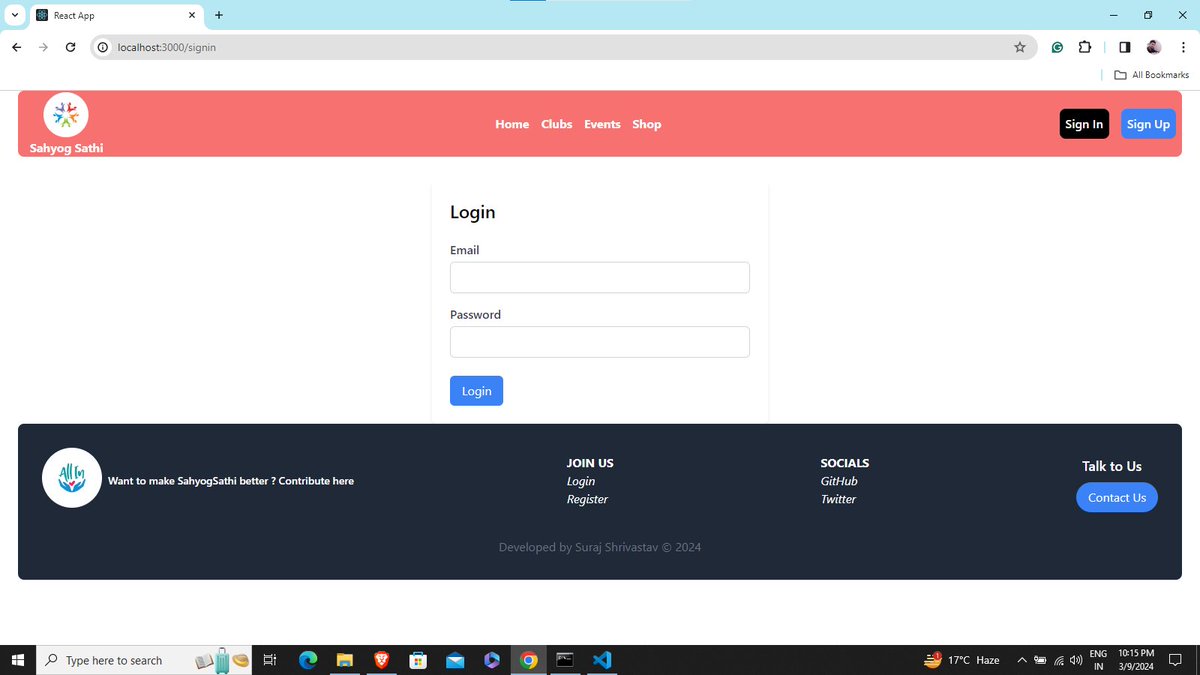
Task: Click the Contribute here text
Action: pyautogui.click(x=316, y=481)
